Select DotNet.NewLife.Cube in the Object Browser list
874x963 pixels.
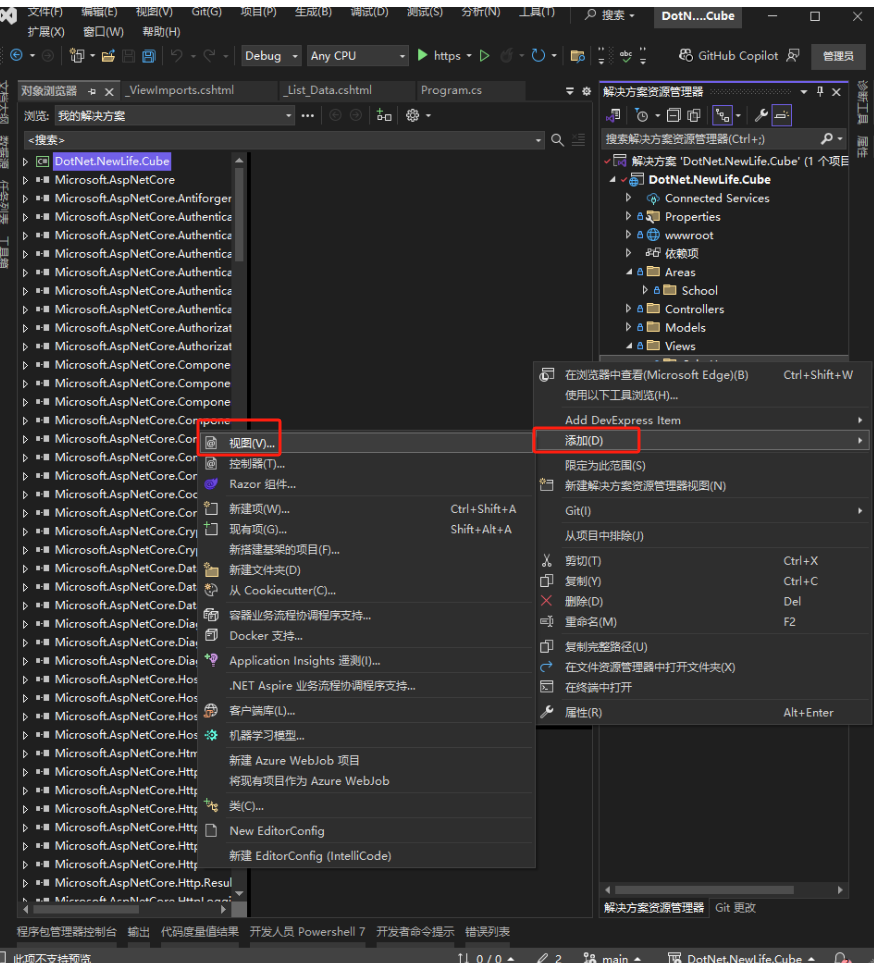pyautogui.click(x=112, y=162)
